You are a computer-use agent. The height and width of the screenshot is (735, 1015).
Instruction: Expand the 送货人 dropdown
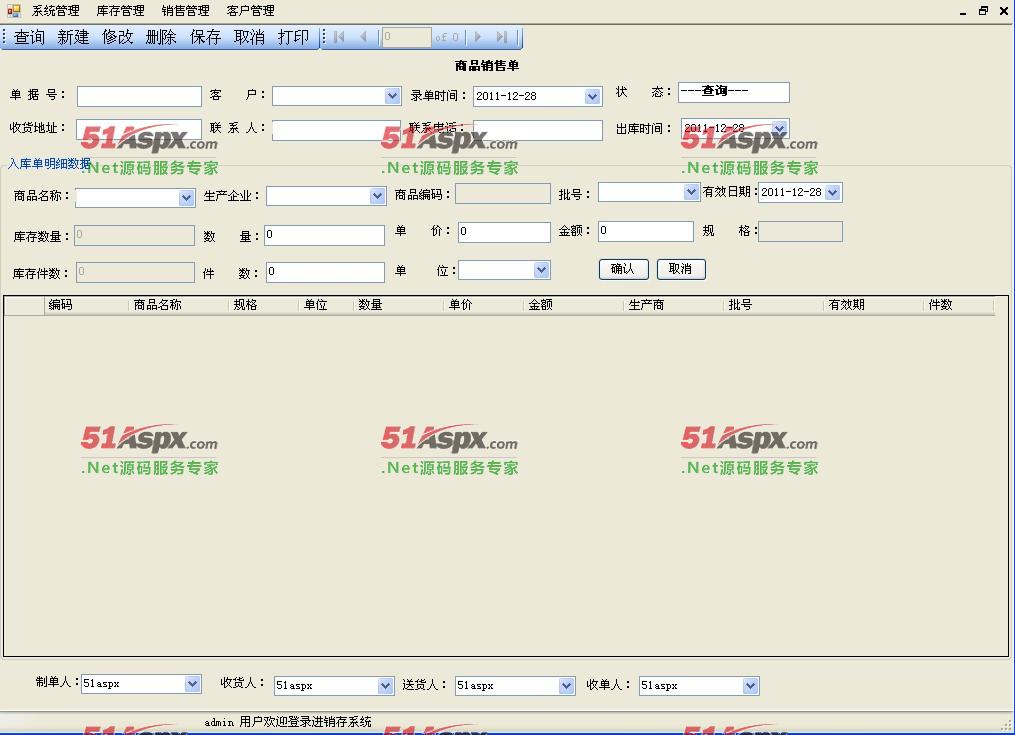point(566,685)
